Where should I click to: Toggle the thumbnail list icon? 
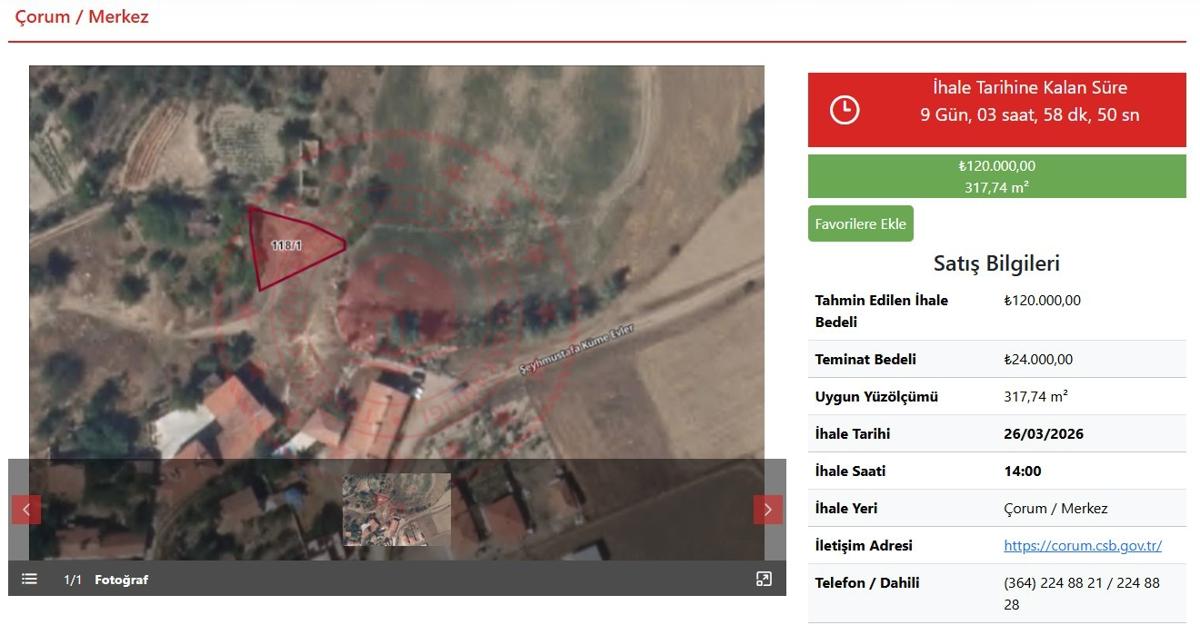[x=30, y=579]
